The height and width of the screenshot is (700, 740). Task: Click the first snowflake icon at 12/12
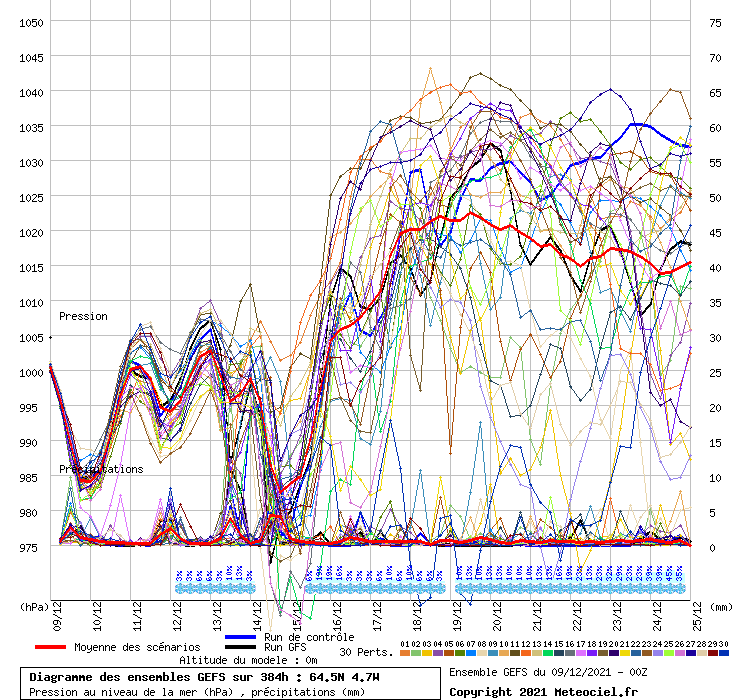click(179, 589)
